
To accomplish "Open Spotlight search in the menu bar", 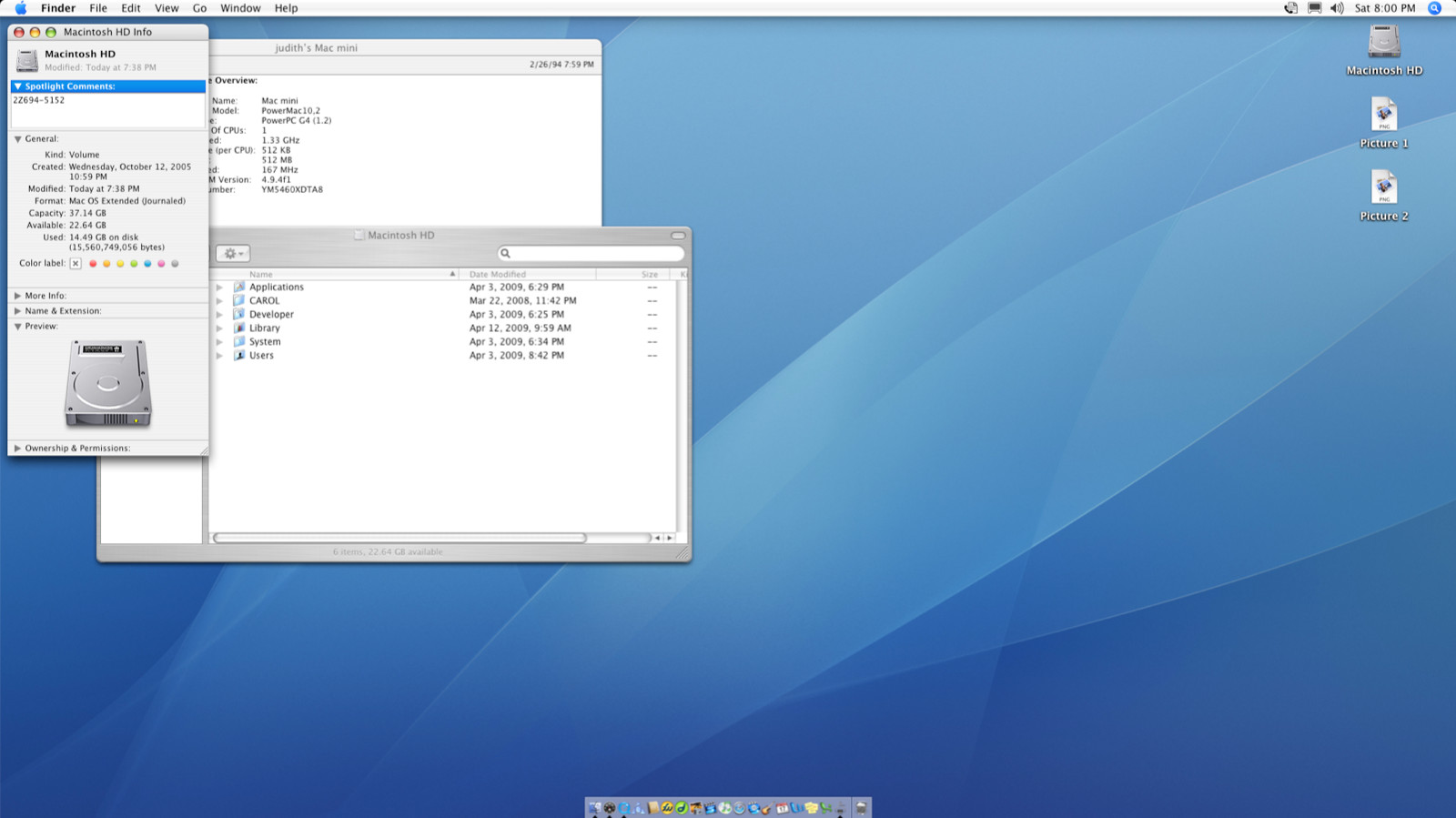I will [1434, 8].
